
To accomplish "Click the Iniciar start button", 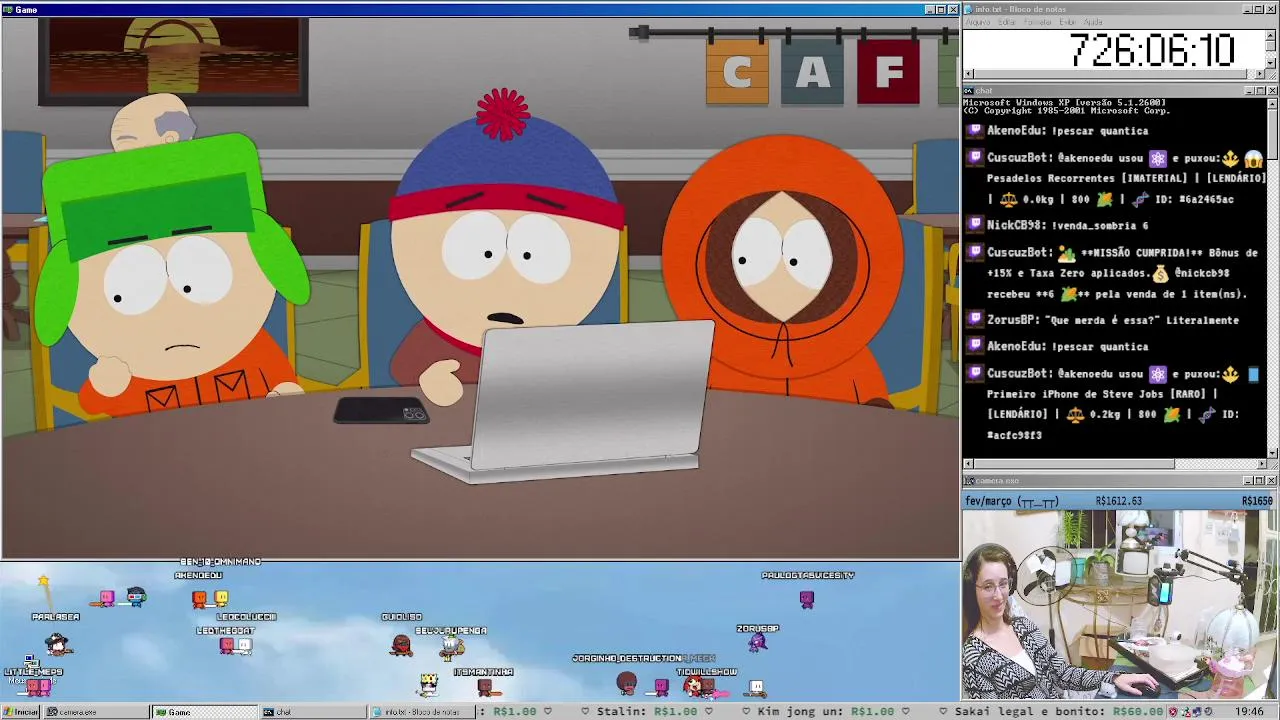I will click(x=20, y=712).
